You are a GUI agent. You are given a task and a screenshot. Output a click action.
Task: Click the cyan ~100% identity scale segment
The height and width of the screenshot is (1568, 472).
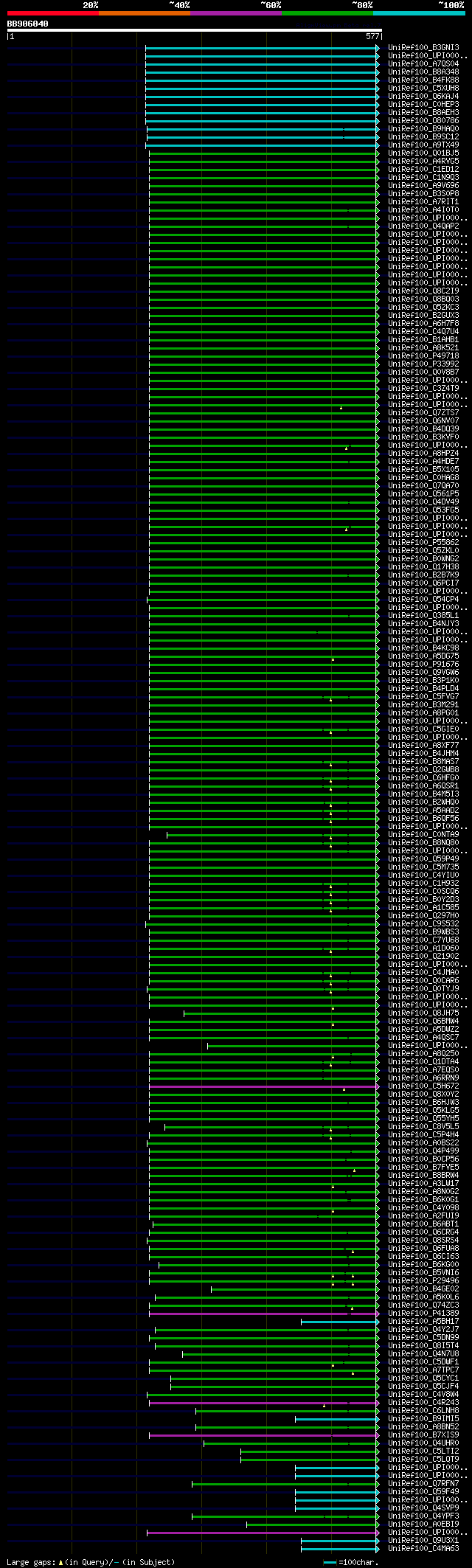tap(419, 13)
